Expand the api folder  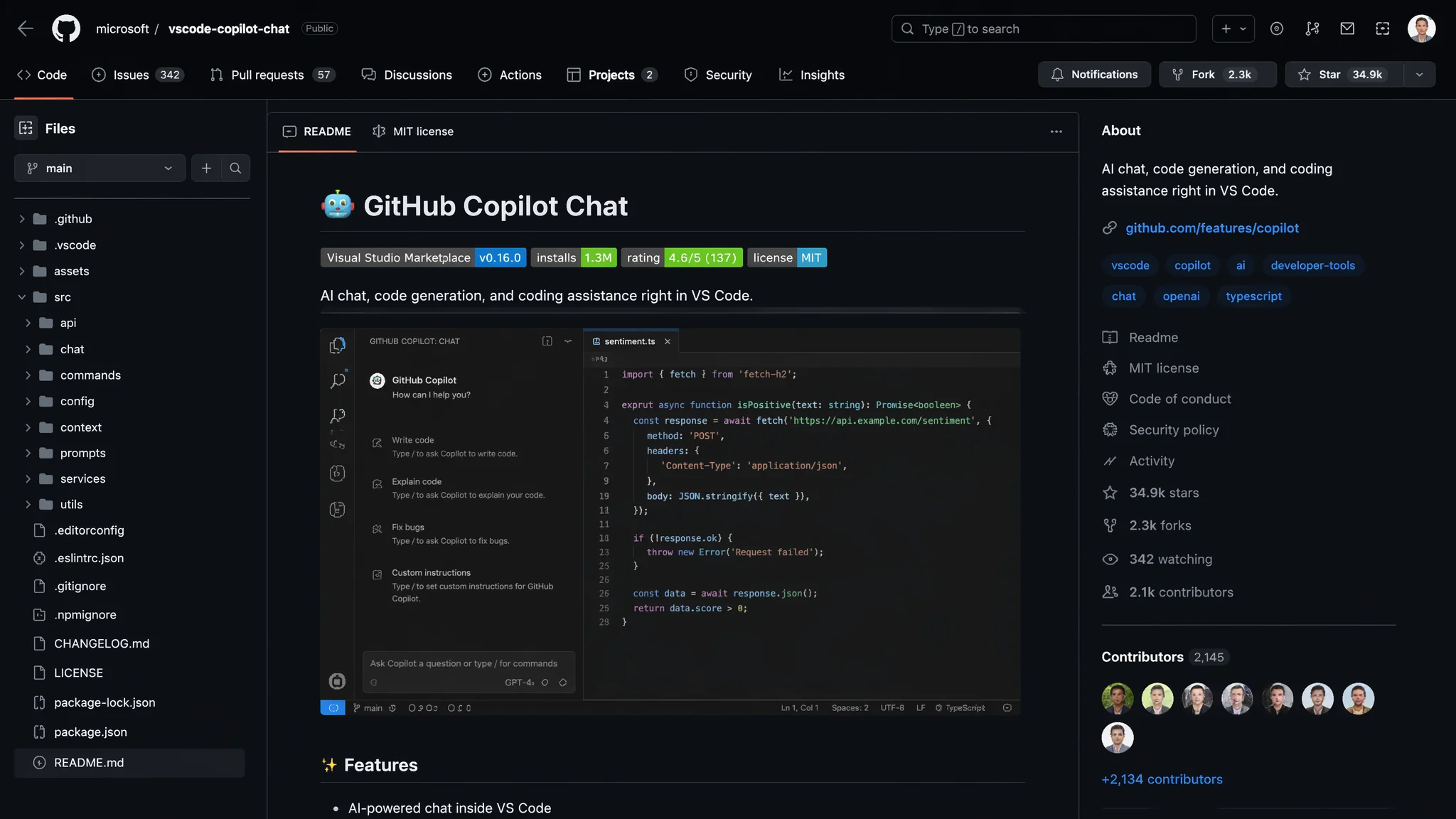point(28,323)
